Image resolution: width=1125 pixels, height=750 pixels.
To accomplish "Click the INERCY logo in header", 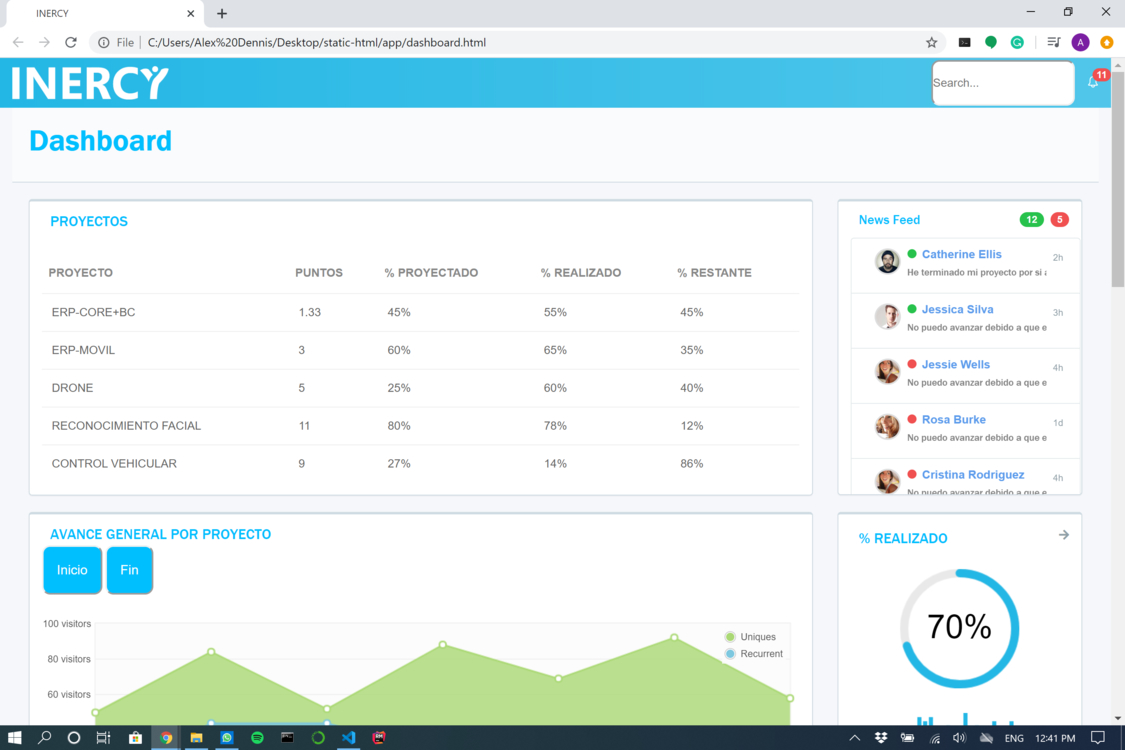I will pos(90,83).
